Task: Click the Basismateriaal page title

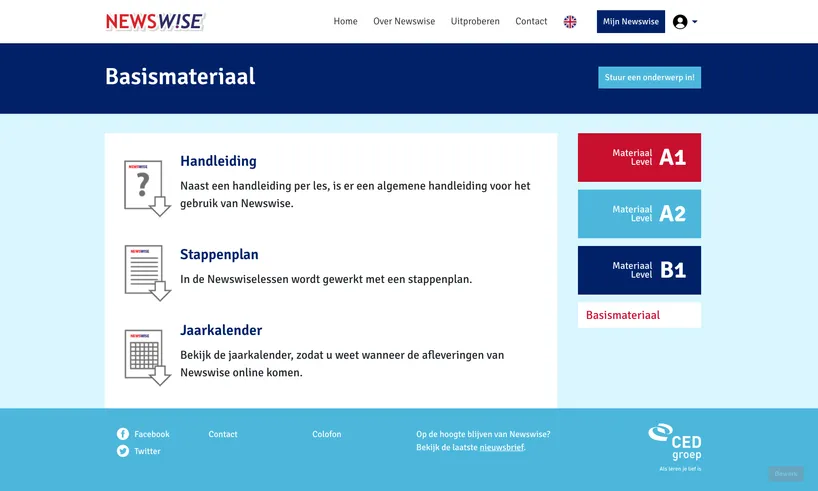Action: [x=180, y=76]
